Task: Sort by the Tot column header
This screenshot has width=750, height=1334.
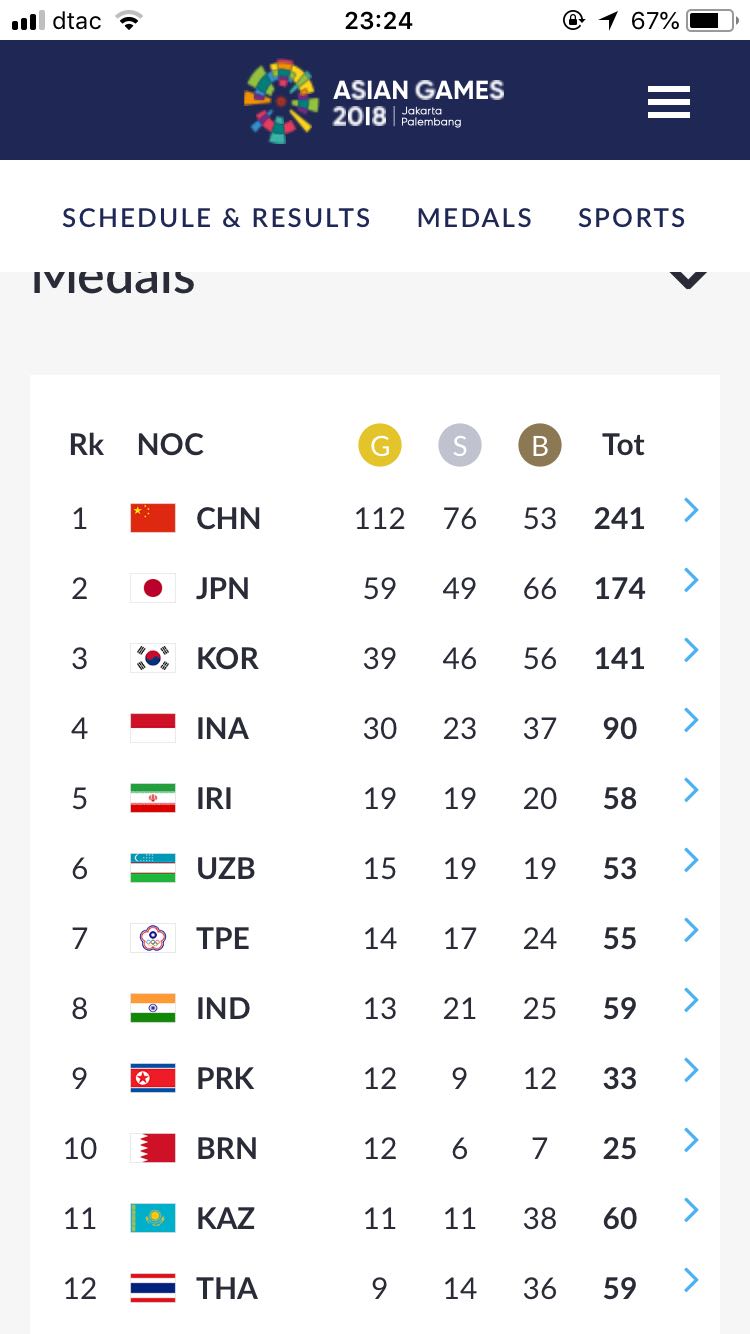Action: tap(623, 445)
